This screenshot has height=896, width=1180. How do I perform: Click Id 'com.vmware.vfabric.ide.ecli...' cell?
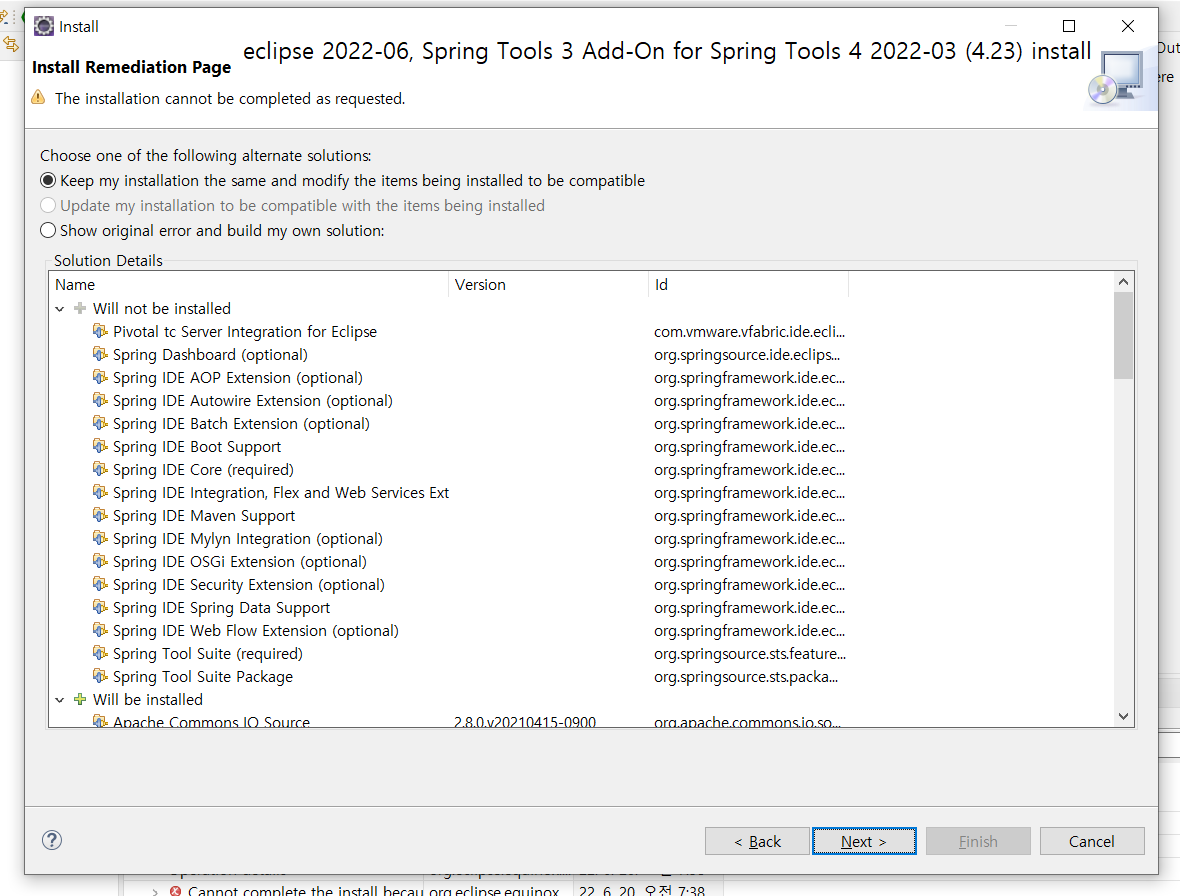click(x=750, y=332)
